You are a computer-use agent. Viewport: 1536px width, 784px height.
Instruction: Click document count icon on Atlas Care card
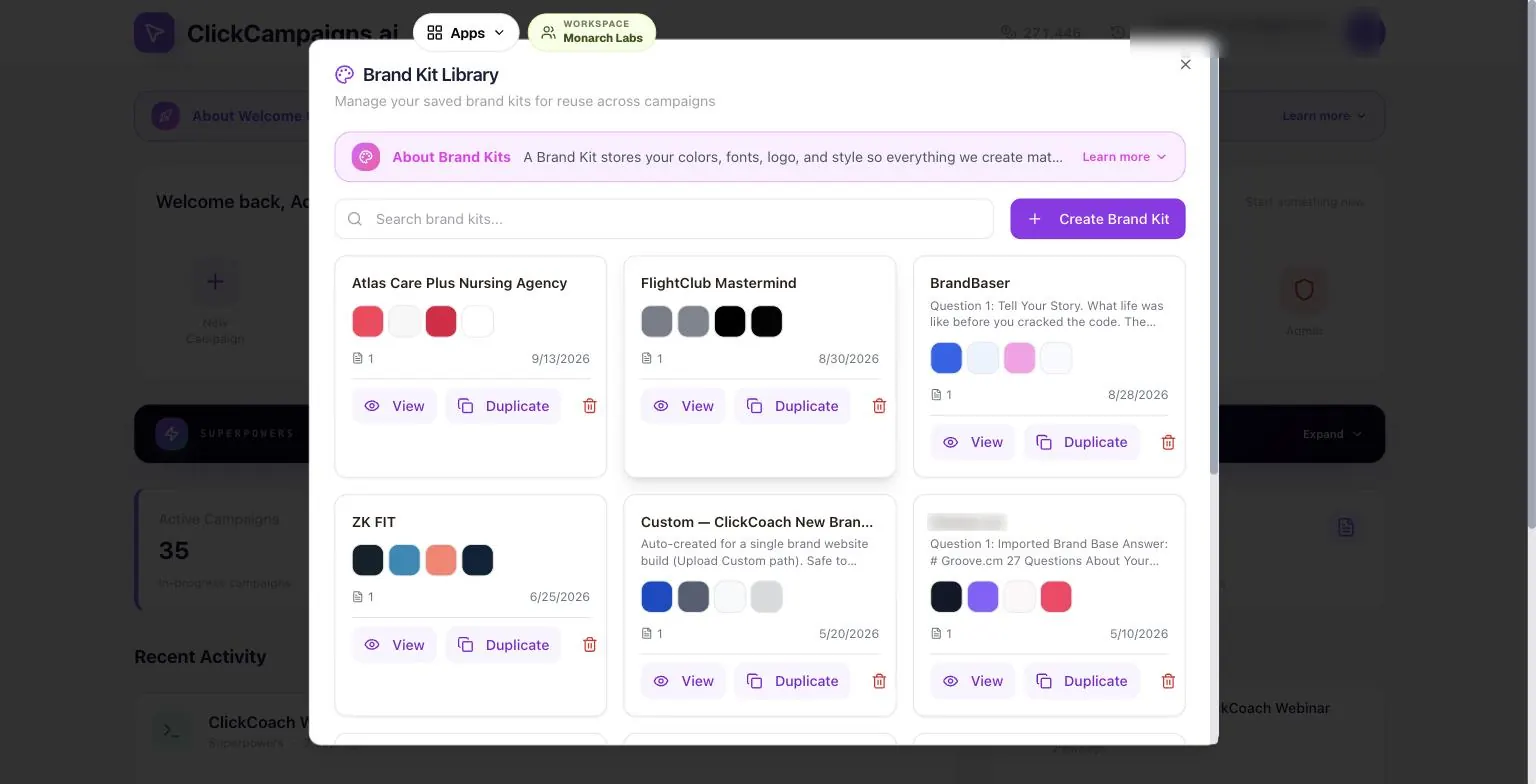[x=357, y=358]
